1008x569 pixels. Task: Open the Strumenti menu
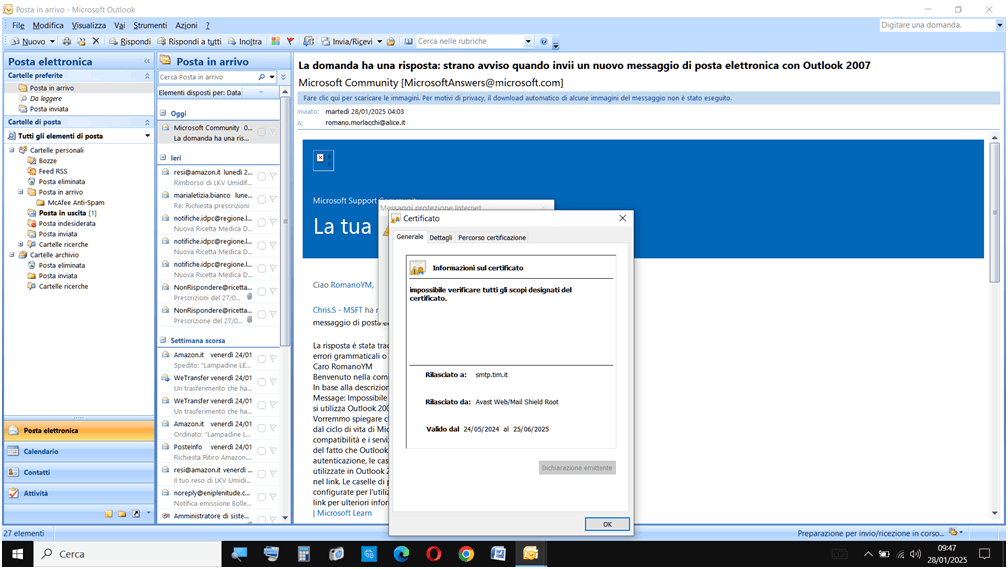point(150,25)
